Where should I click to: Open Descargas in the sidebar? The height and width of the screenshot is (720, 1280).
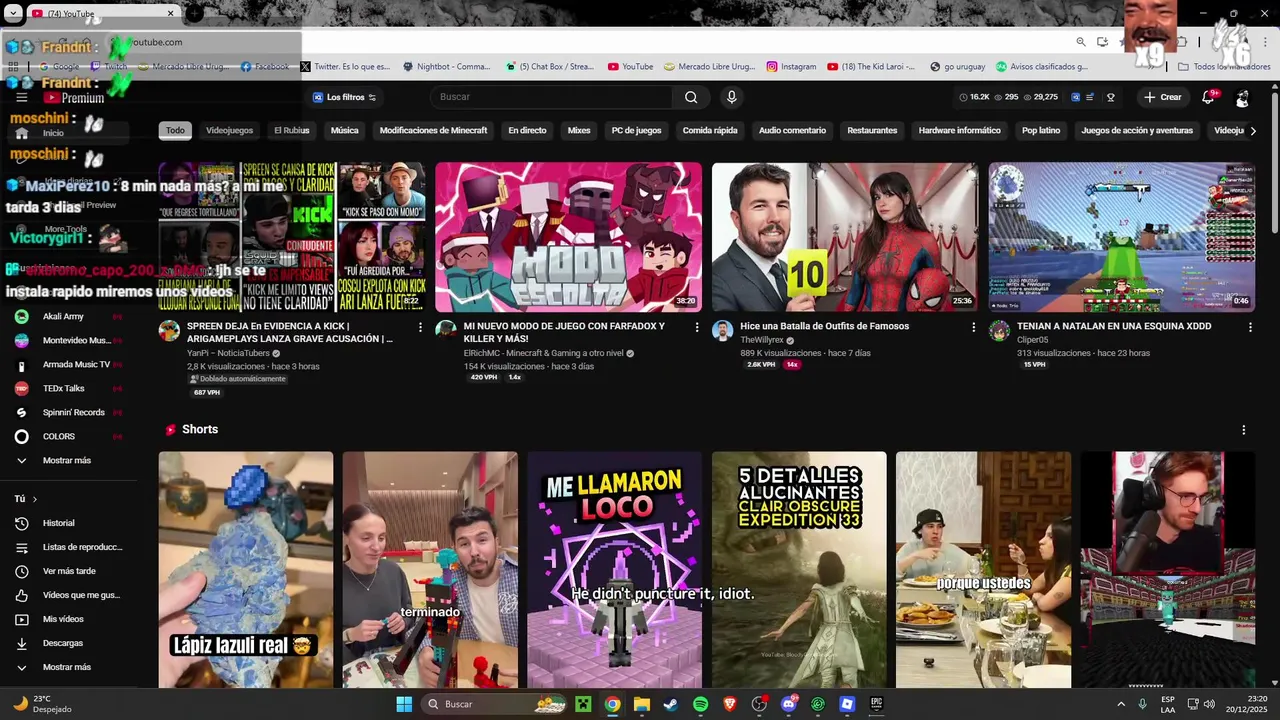click(68, 643)
